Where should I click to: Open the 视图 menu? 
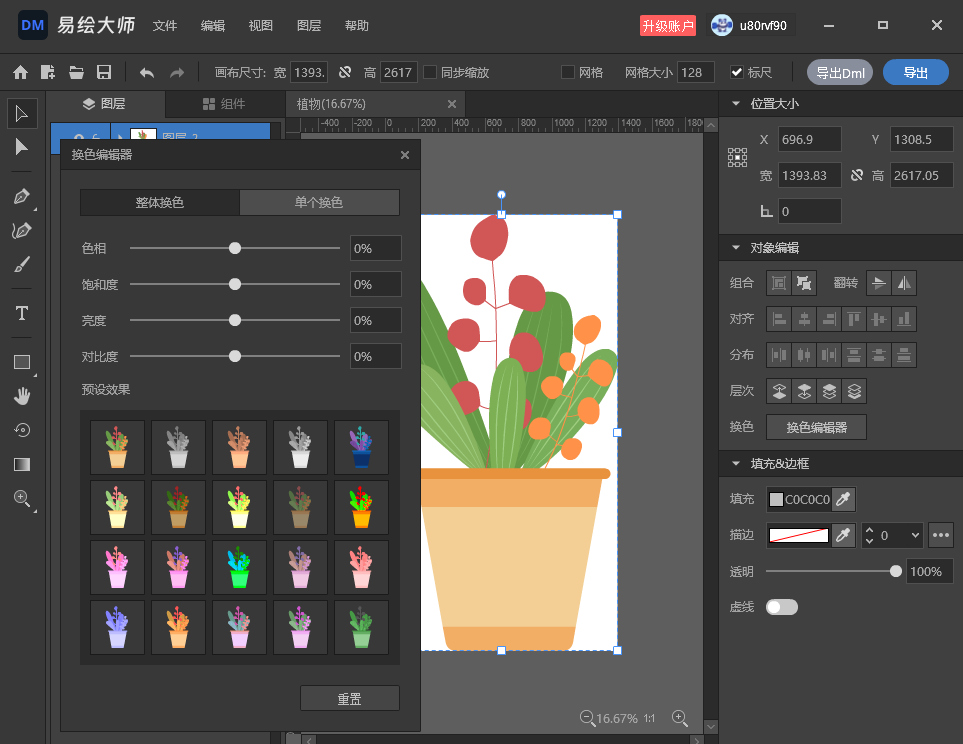[260, 26]
